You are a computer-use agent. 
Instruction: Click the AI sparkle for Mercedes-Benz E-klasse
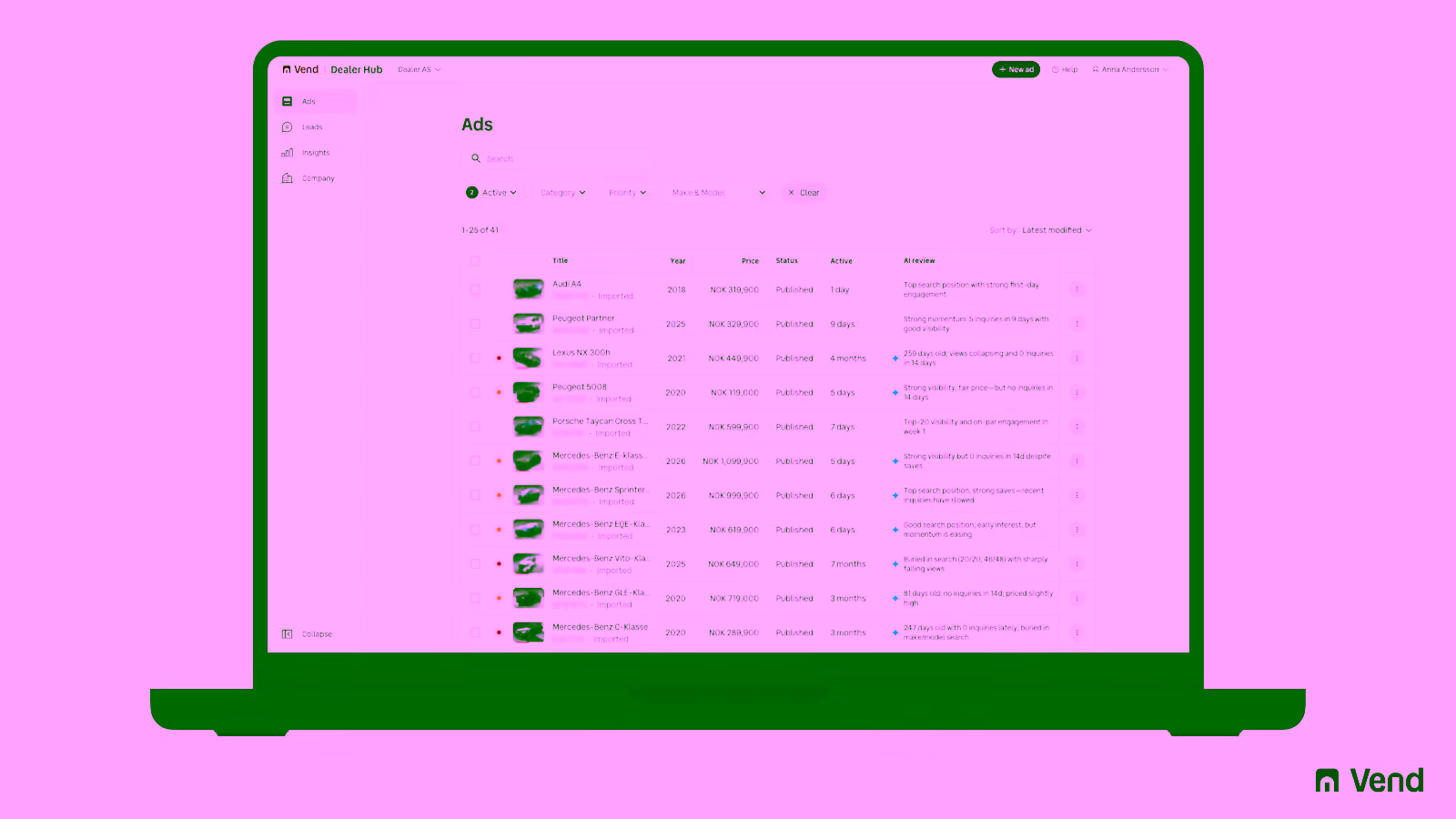895,461
